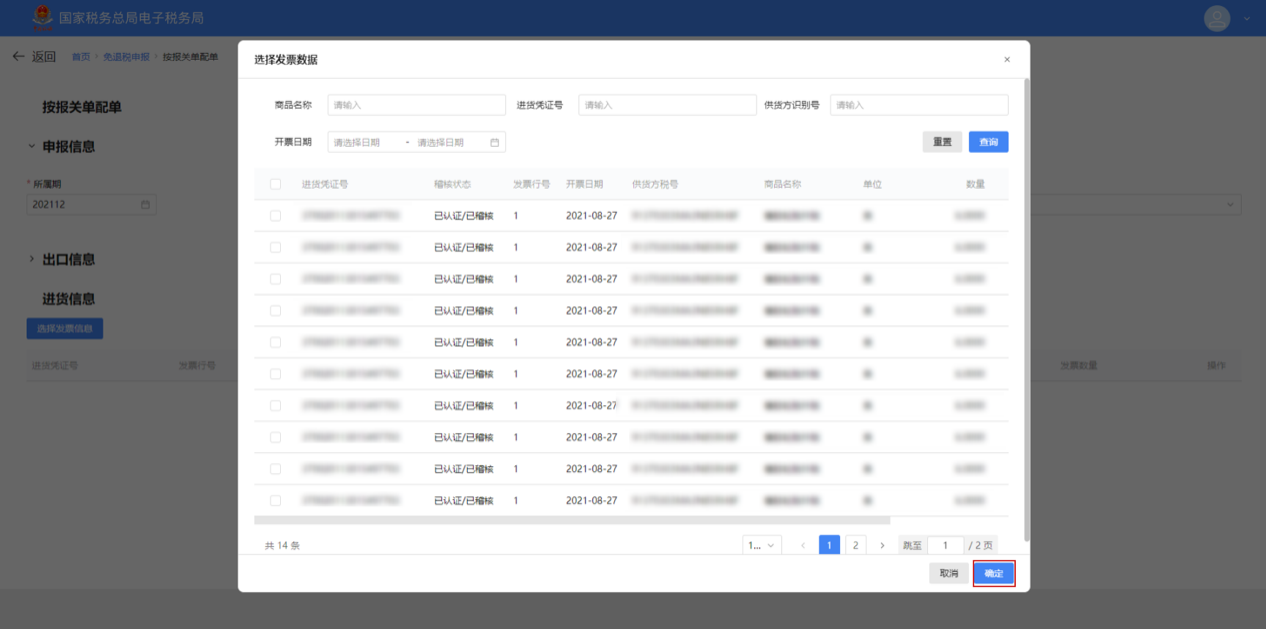Go to page 2 of results
Viewport: 1266px width, 629px height.
pyautogui.click(x=855, y=545)
